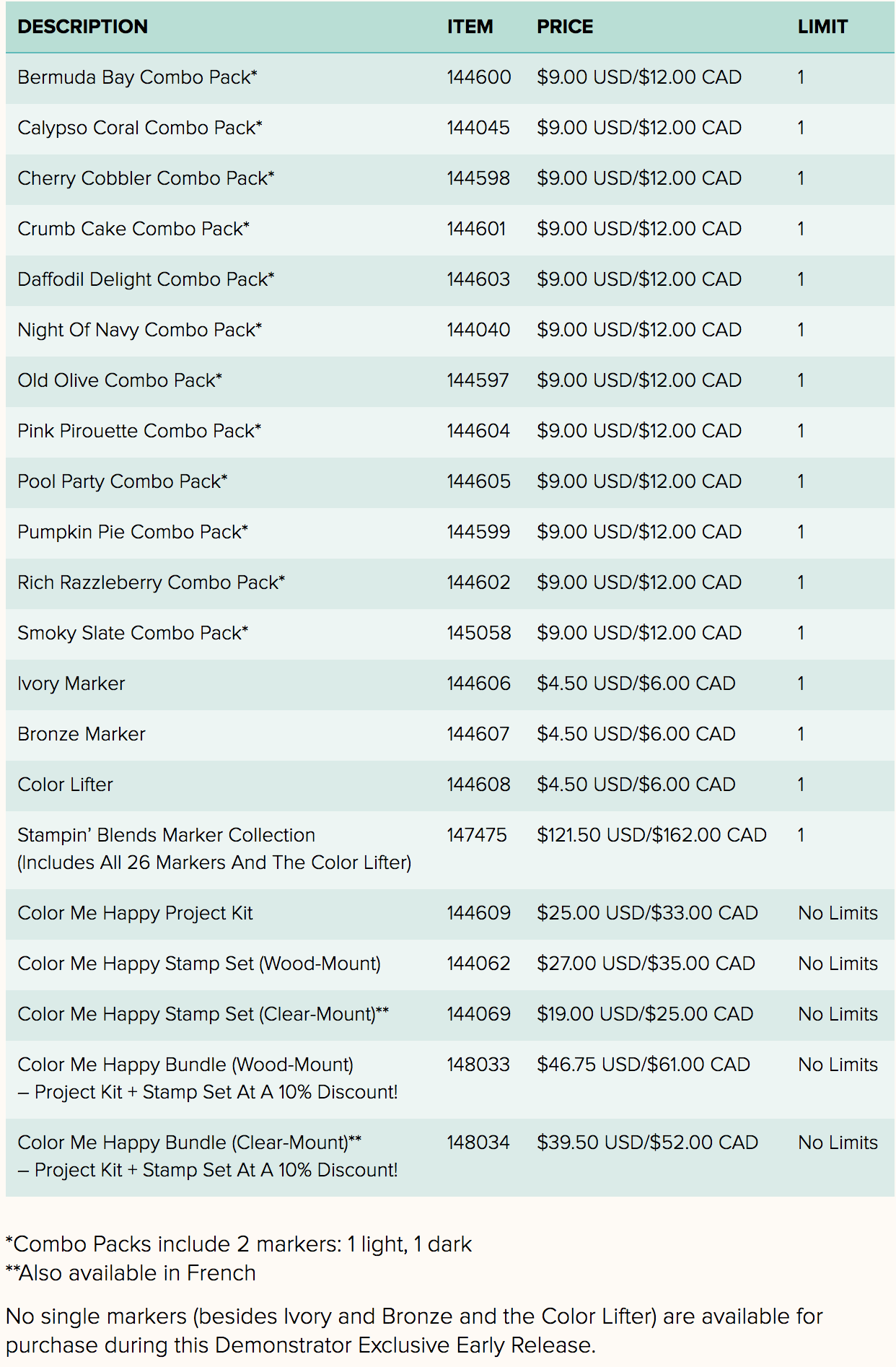Screen dimensions: 896x1367
Task: Click item number 144604 for Pink Pirouette
Action: (478, 431)
